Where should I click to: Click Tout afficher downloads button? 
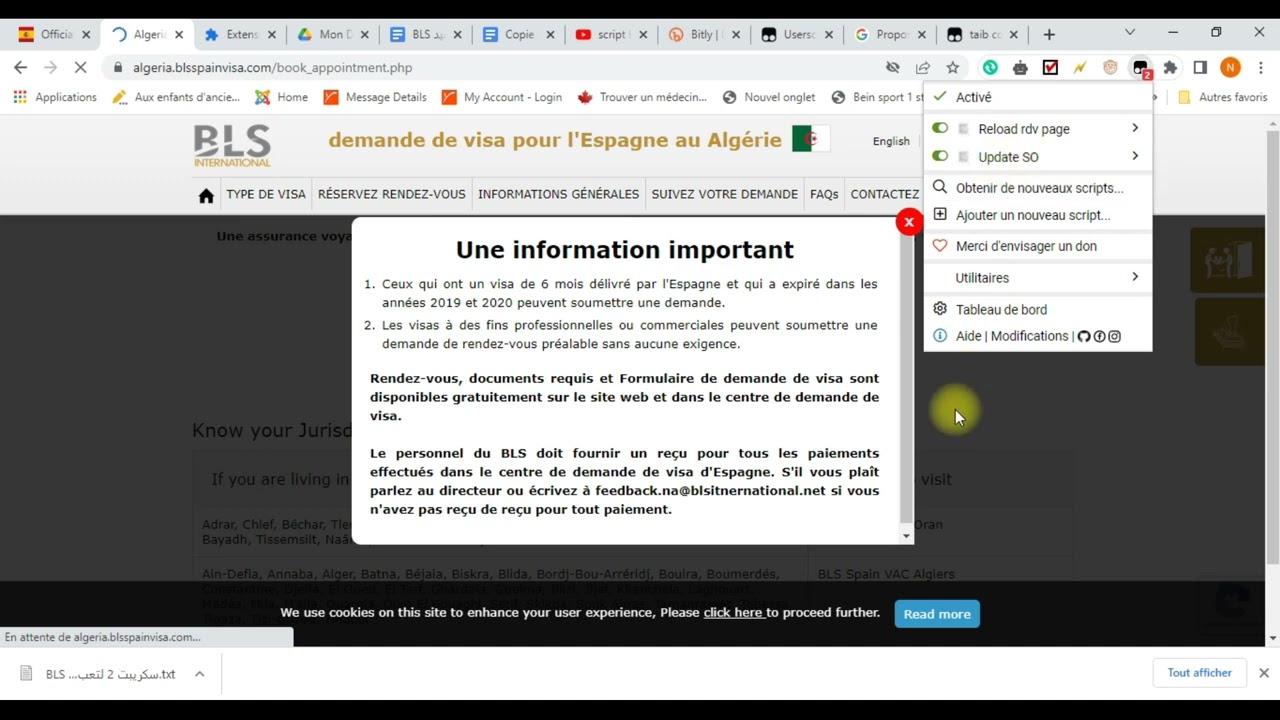[x=1199, y=673]
